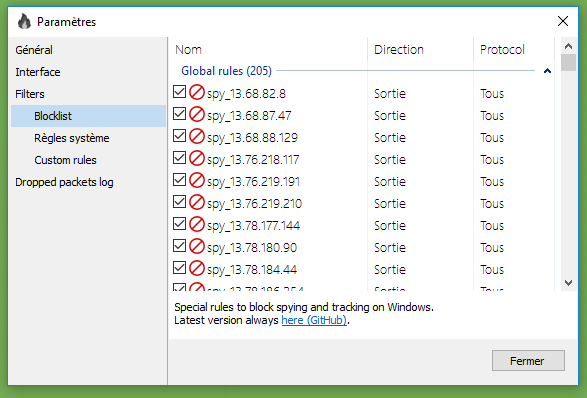Collapse the Global rules group chevron
This screenshot has height=398, width=587.
pos(547,71)
